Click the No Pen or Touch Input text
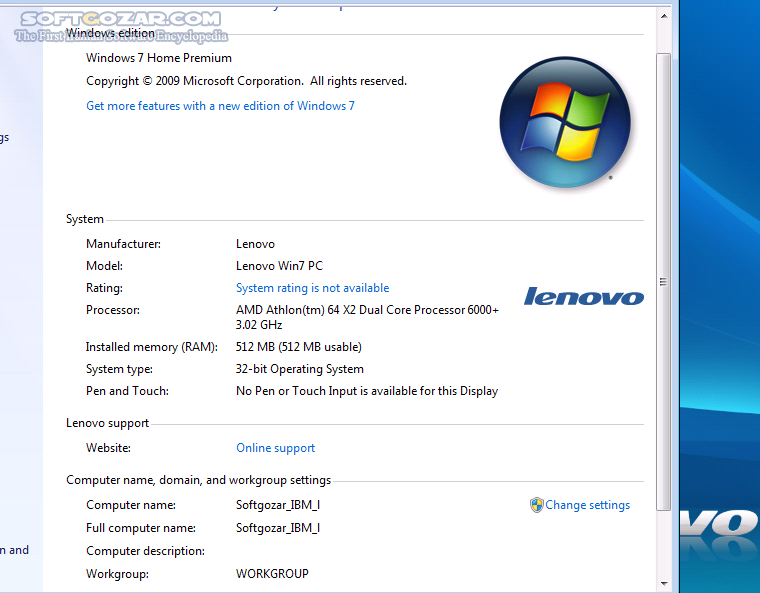Image resolution: width=760 pixels, height=593 pixels. [x=367, y=391]
